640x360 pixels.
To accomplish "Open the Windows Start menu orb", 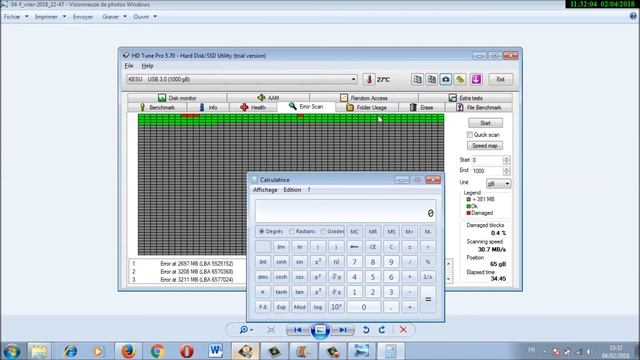I will point(11,351).
